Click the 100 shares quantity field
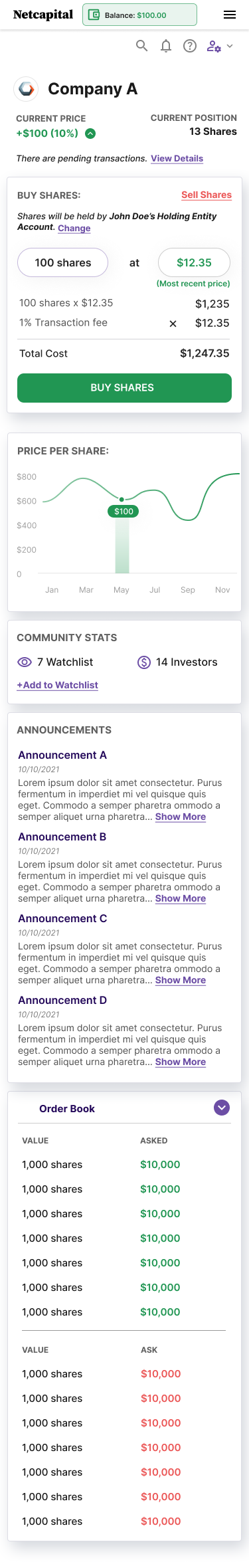 [x=62, y=262]
